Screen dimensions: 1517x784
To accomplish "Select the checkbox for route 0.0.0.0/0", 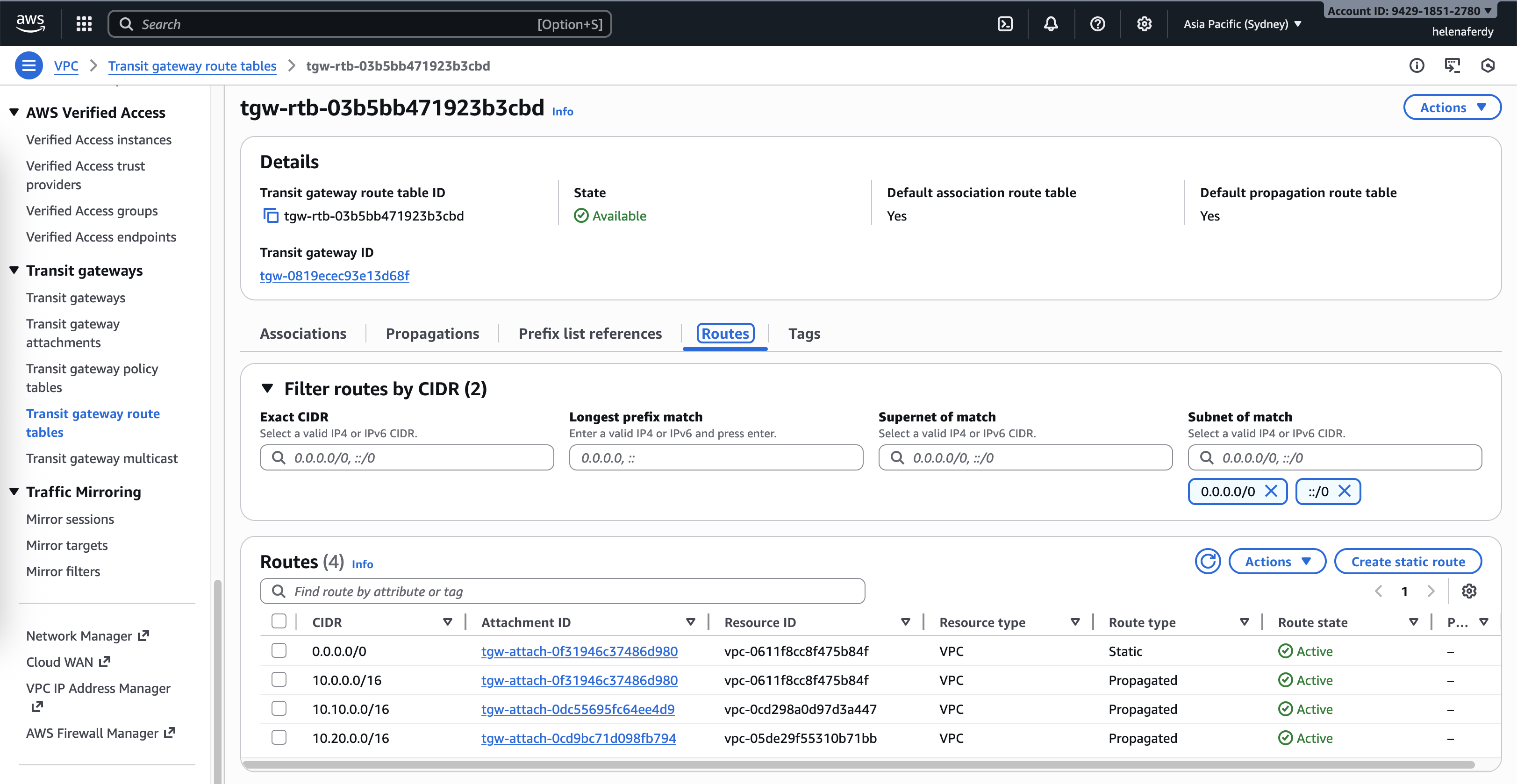I will pyautogui.click(x=279, y=650).
